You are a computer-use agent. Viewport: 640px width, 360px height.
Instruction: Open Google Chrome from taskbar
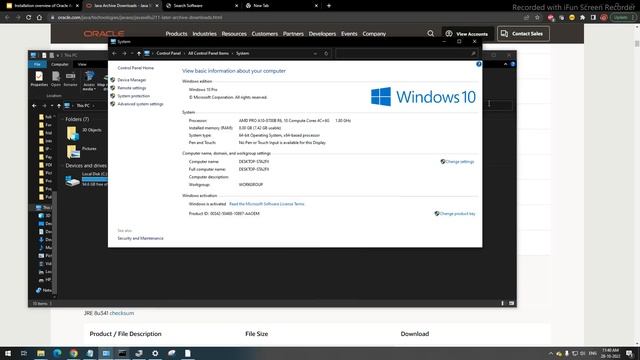pyautogui.click(x=73, y=353)
